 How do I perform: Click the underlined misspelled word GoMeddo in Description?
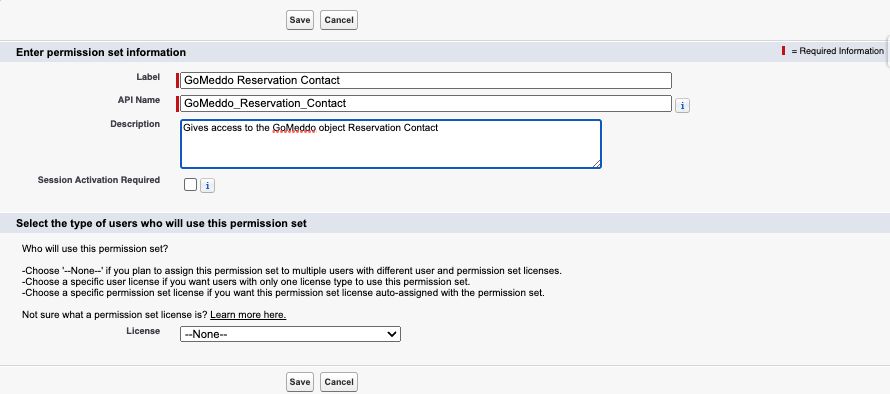[x=293, y=128]
